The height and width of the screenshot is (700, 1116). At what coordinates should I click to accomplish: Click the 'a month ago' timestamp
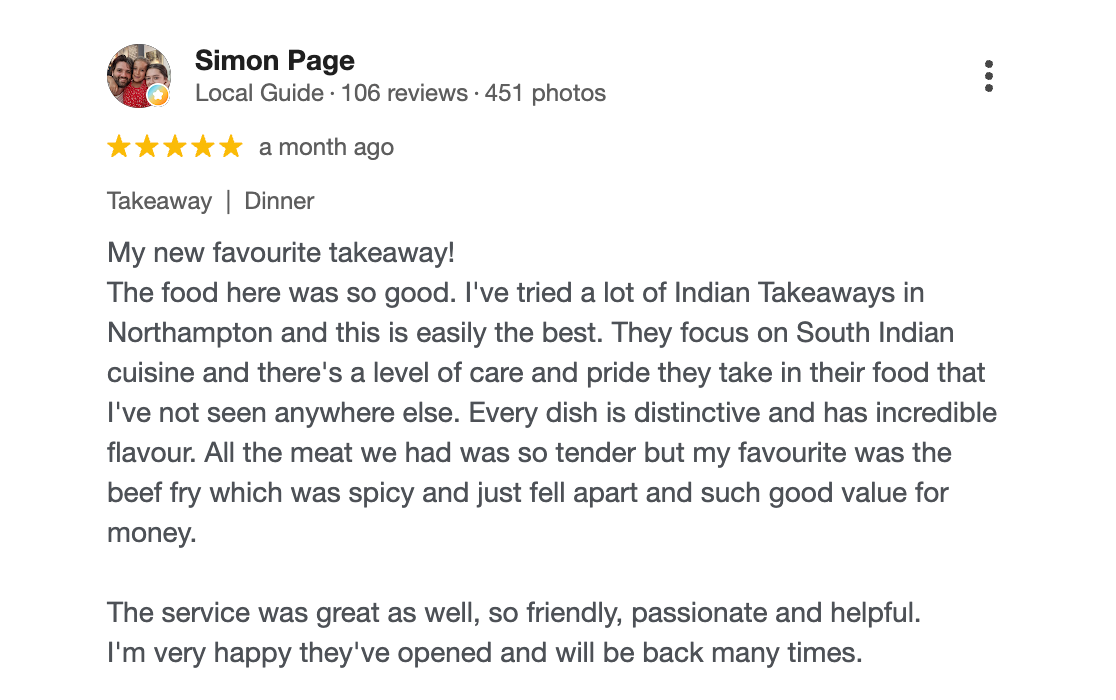(326, 147)
